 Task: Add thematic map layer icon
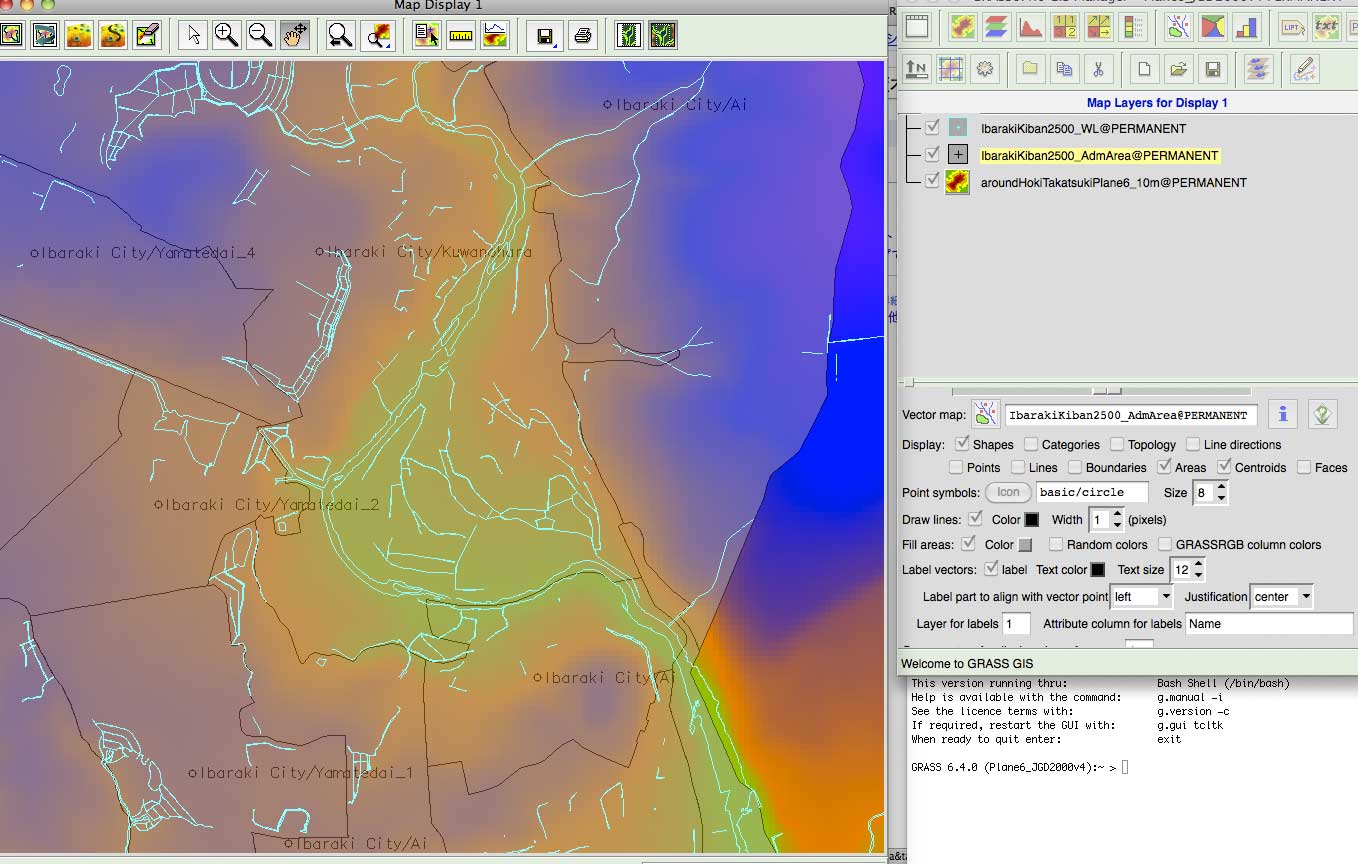tap(1213, 26)
